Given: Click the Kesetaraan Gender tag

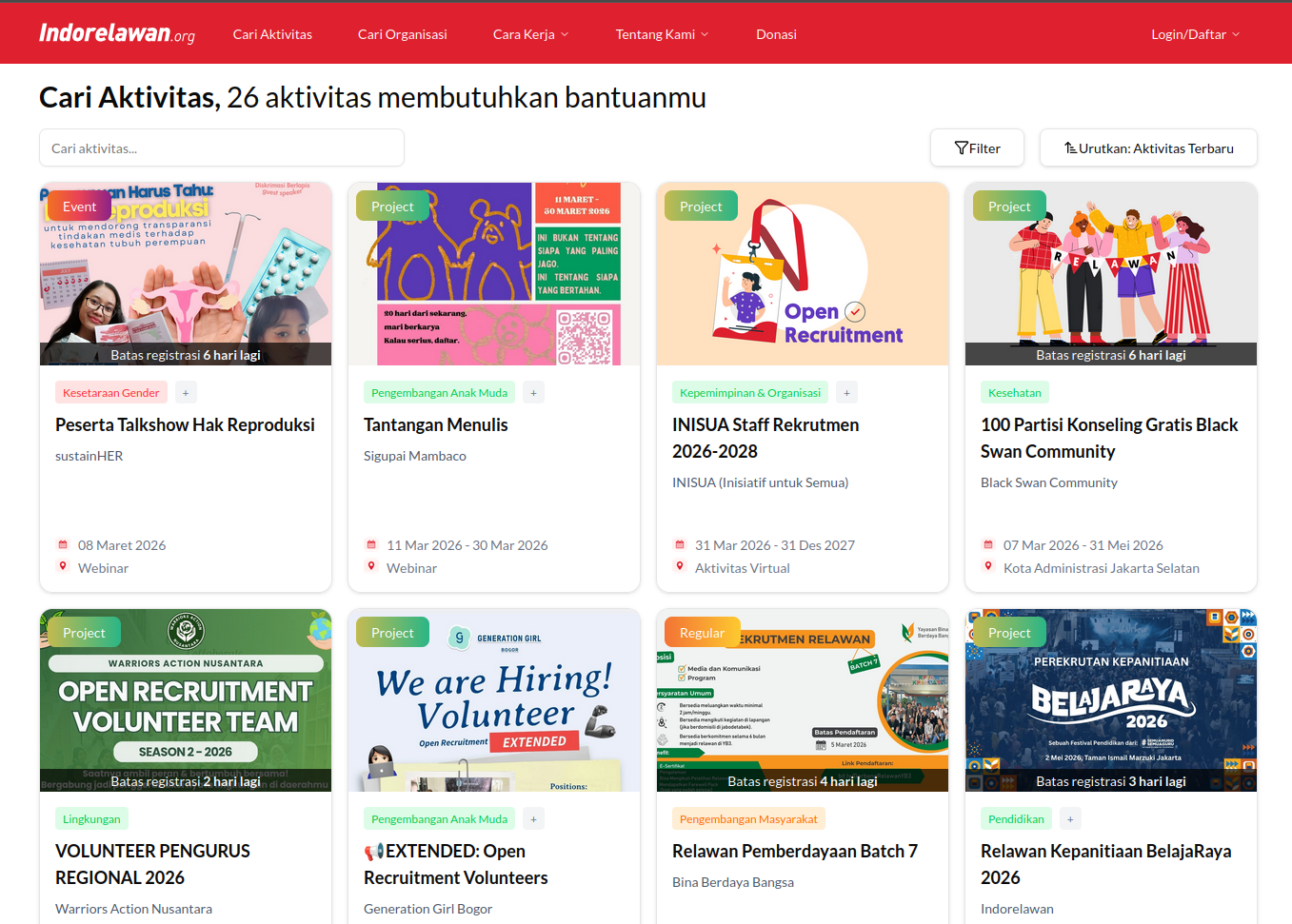Looking at the screenshot, I should 111,393.
